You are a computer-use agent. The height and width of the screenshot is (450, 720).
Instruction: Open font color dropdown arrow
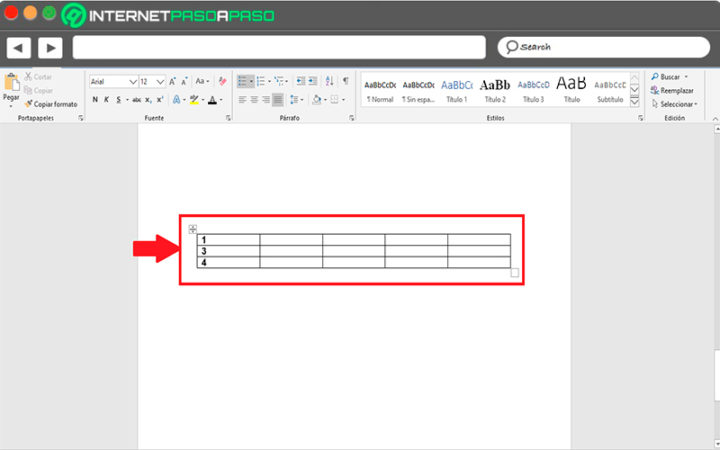(221, 100)
